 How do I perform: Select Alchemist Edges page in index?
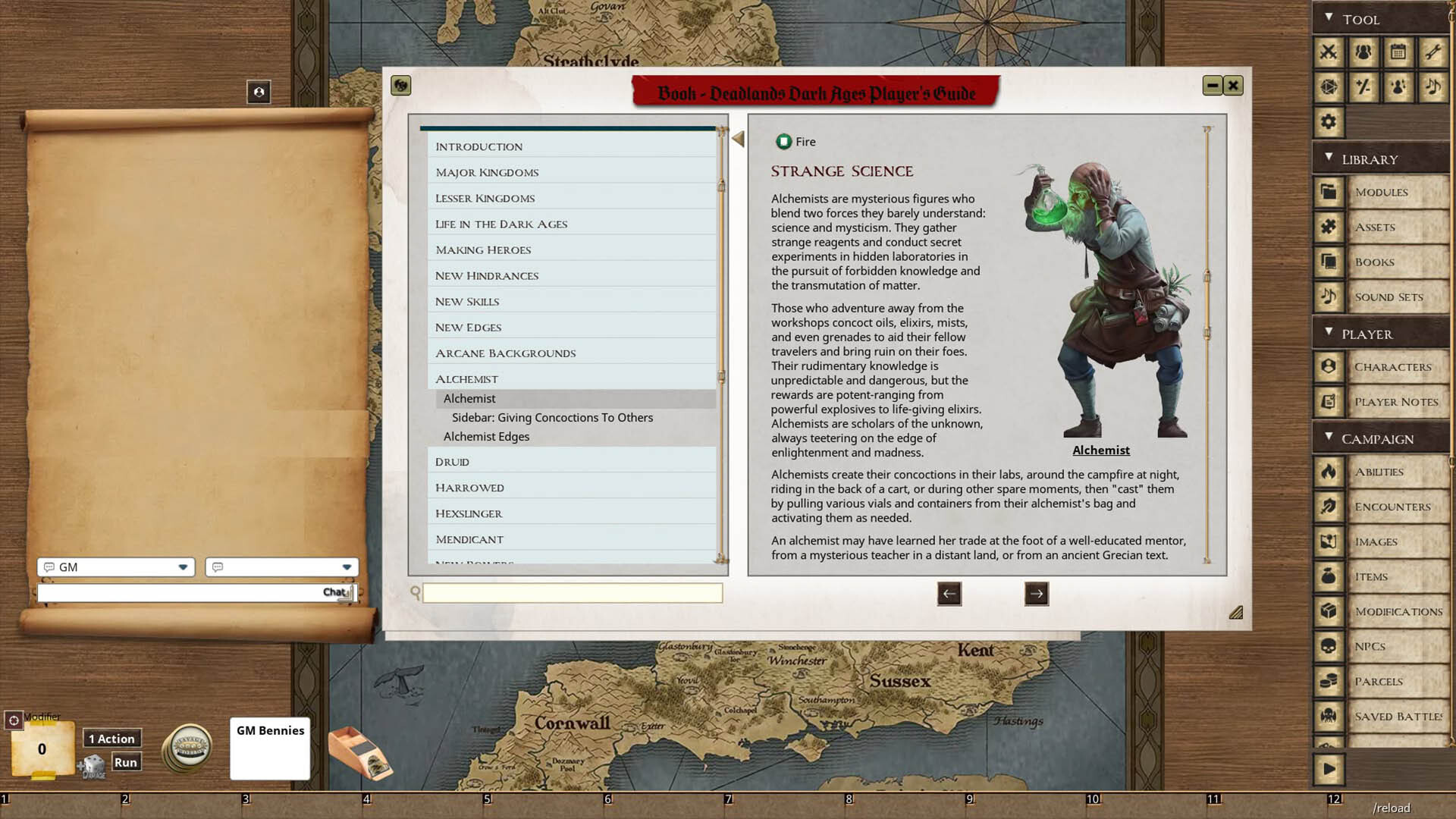486,437
